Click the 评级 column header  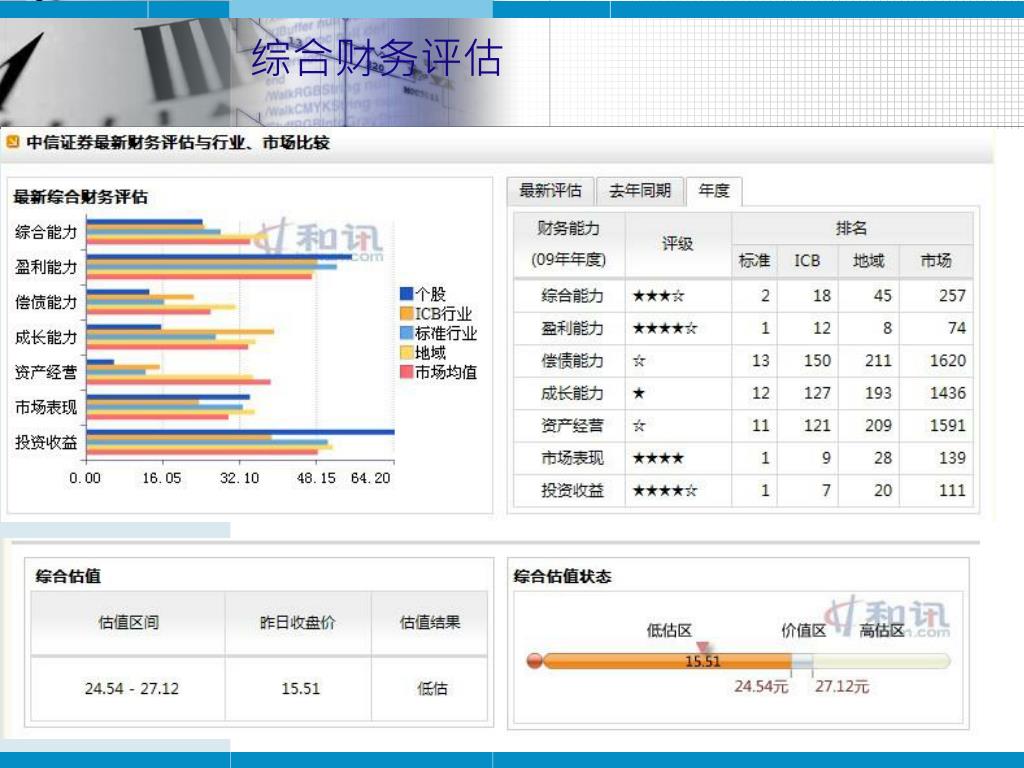677,244
